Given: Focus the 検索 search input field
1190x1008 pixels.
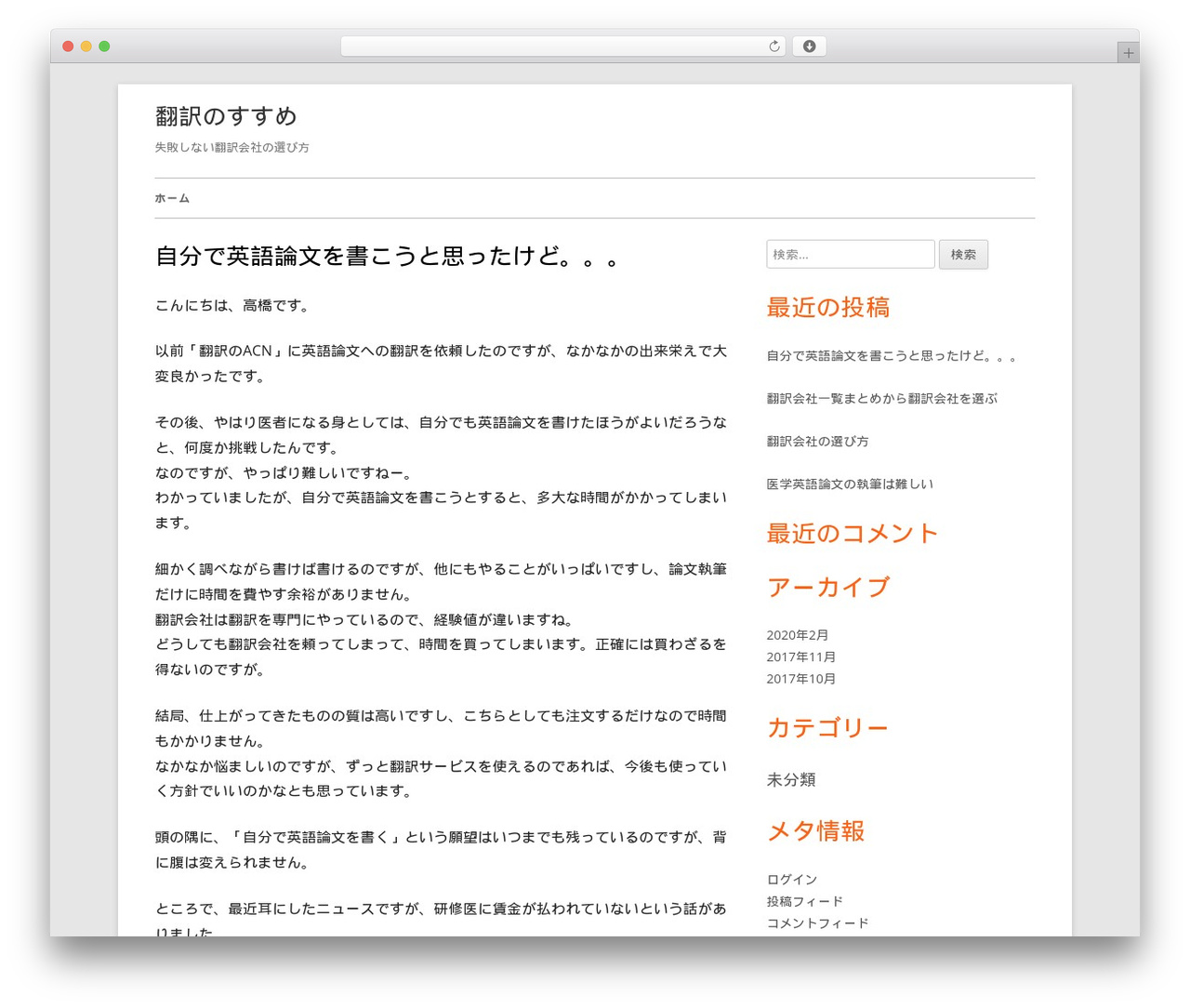Looking at the screenshot, I should click(x=850, y=254).
